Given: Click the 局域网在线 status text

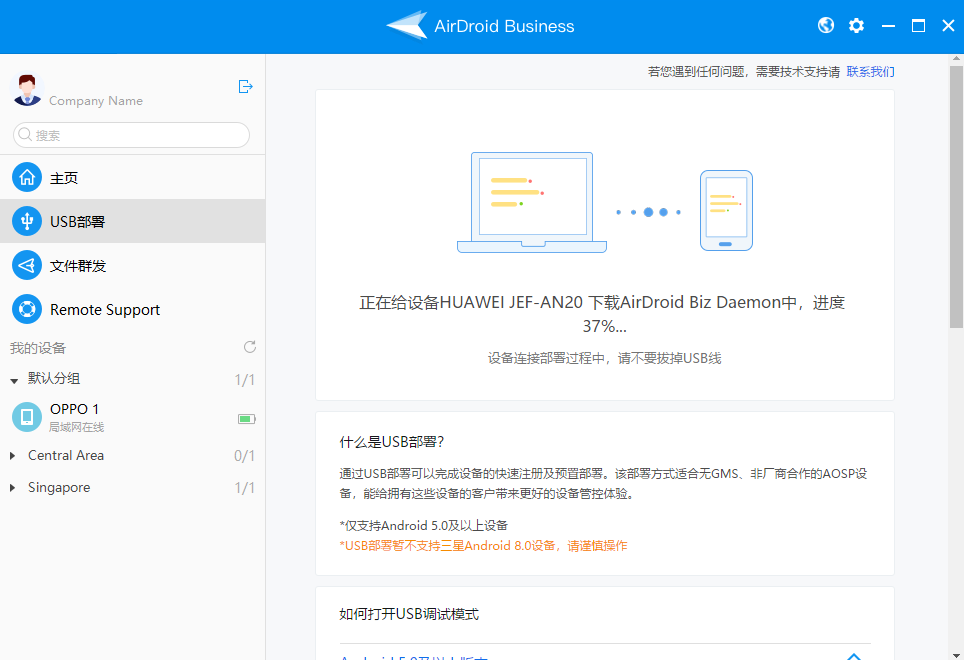Looking at the screenshot, I should 76,427.
